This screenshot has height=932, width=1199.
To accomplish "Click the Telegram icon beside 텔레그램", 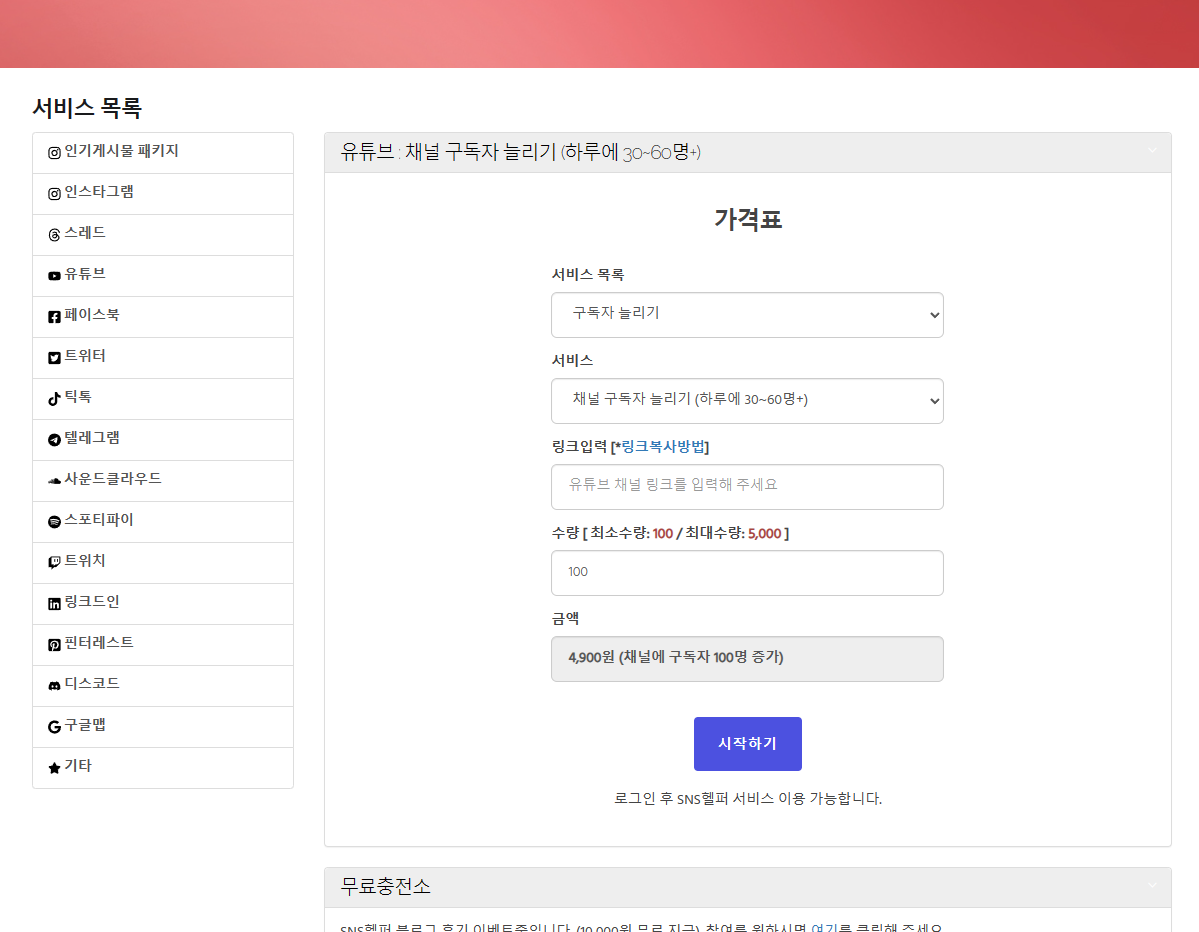I will coord(54,440).
